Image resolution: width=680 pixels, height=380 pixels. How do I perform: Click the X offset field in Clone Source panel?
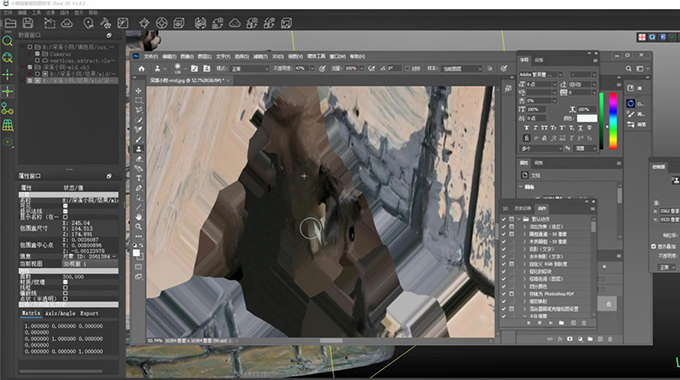click(x=669, y=211)
